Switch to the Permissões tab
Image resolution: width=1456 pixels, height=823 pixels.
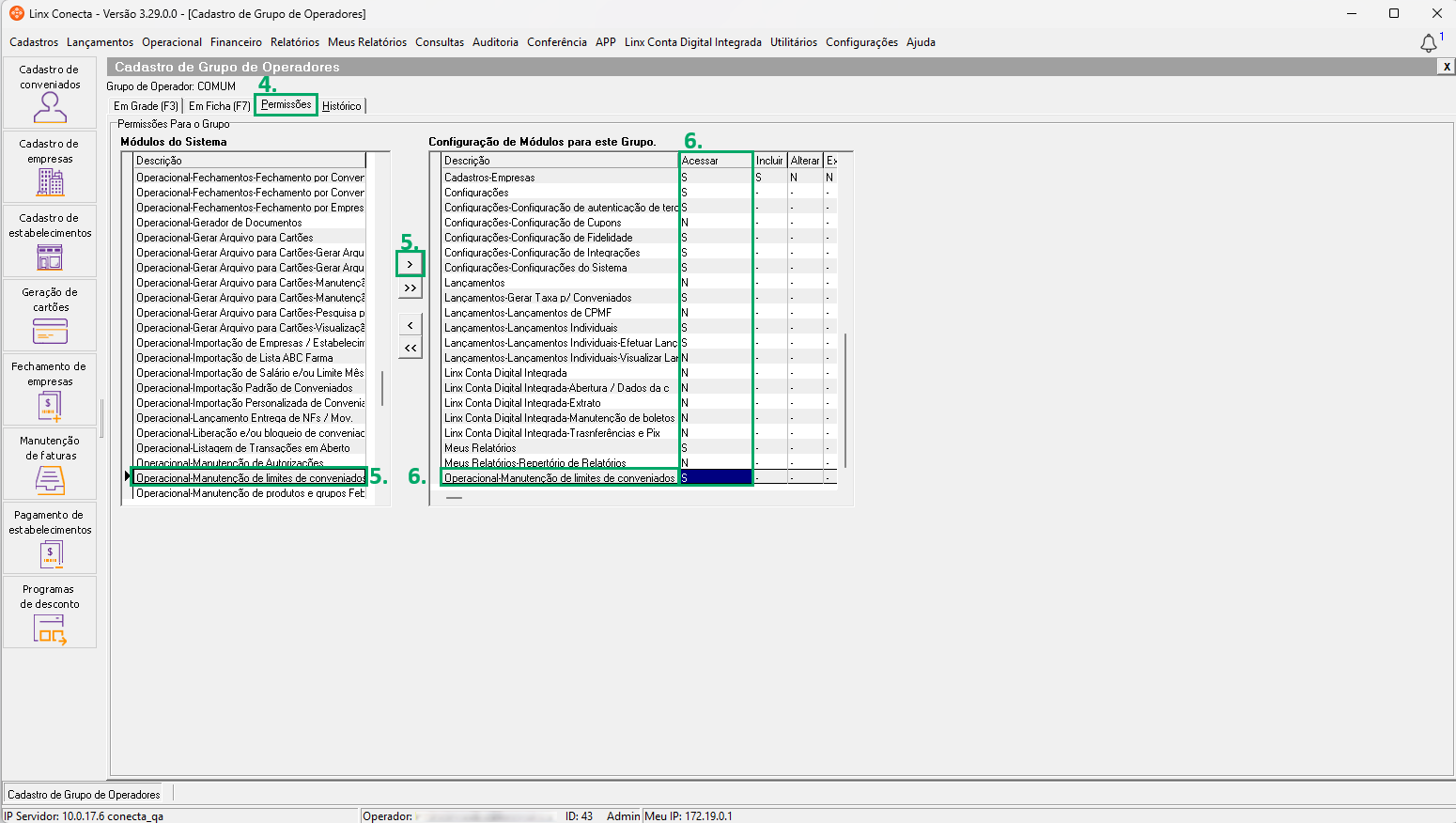tap(287, 104)
